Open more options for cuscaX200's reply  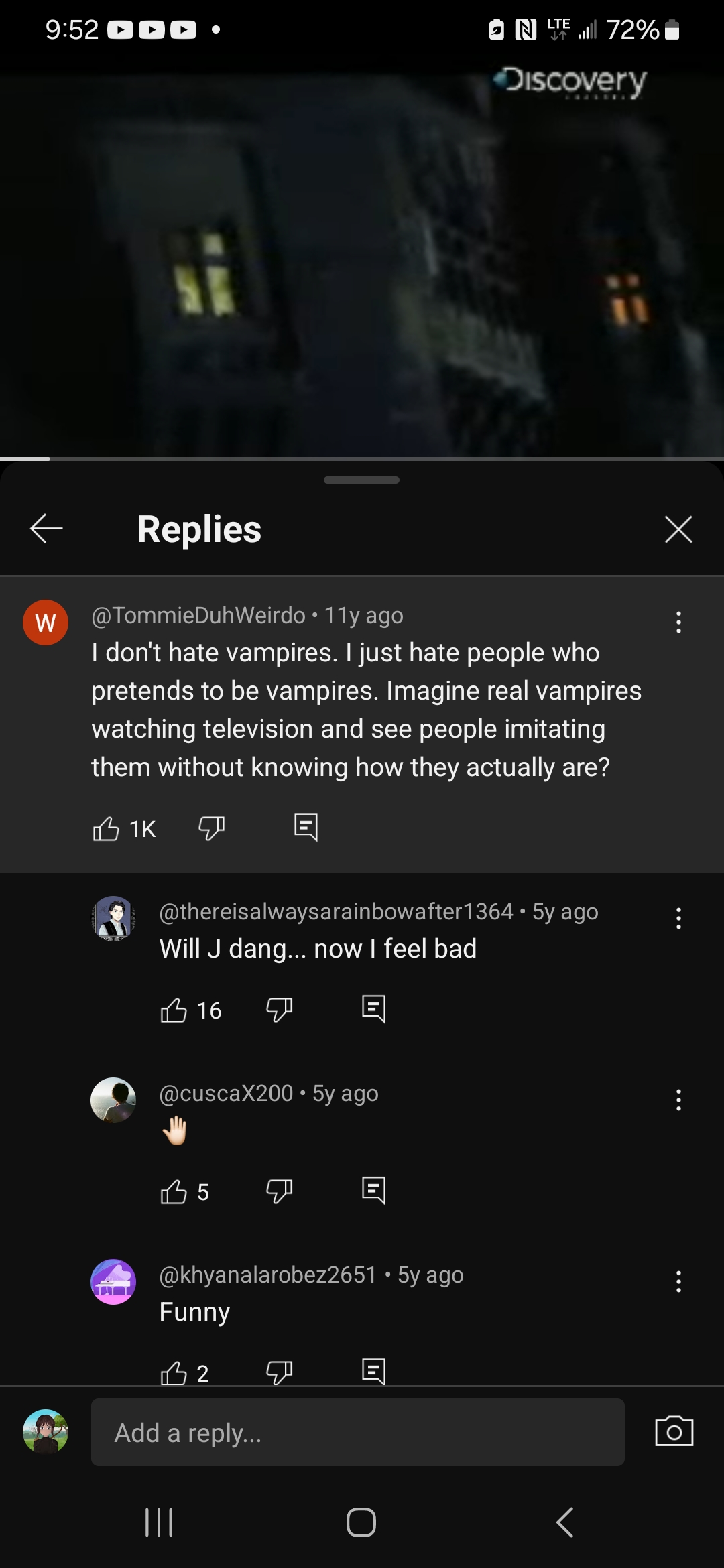tap(678, 1100)
